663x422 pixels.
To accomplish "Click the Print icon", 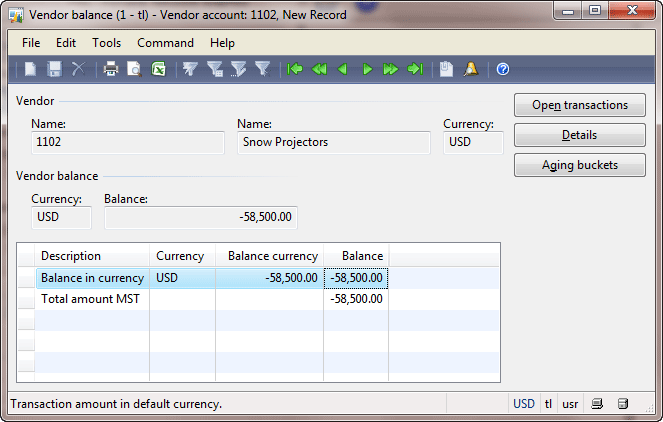I will (111, 69).
